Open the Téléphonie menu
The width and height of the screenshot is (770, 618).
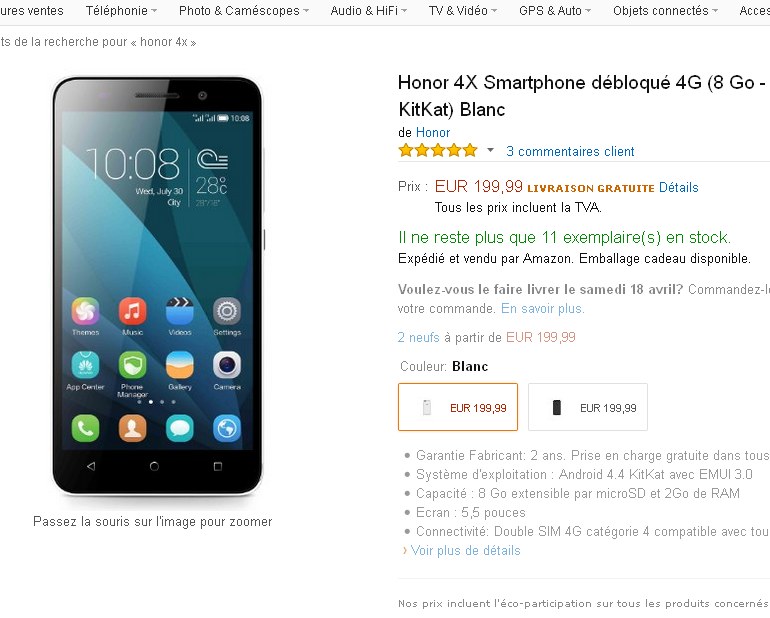121,10
